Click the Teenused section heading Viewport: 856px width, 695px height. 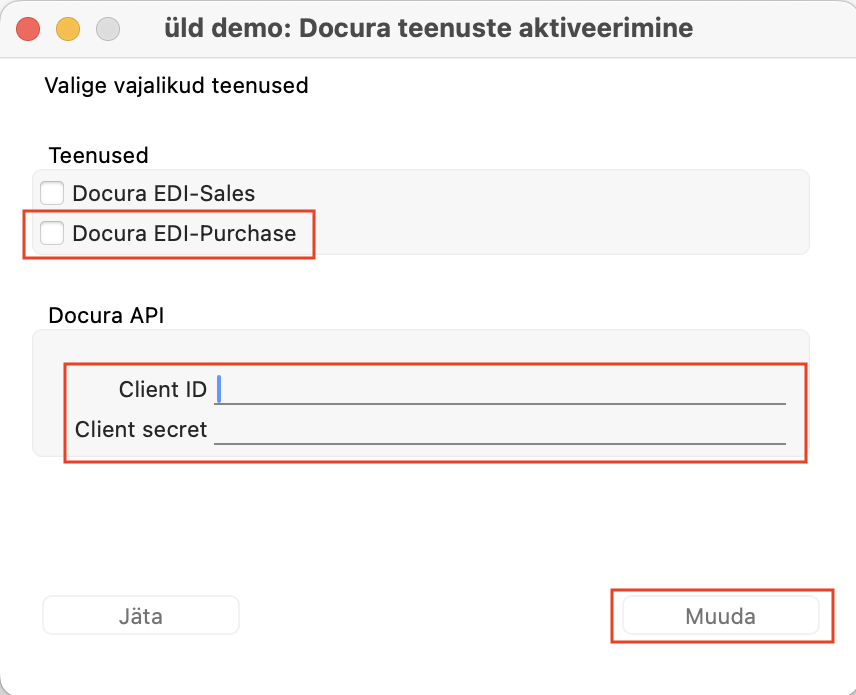98,156
